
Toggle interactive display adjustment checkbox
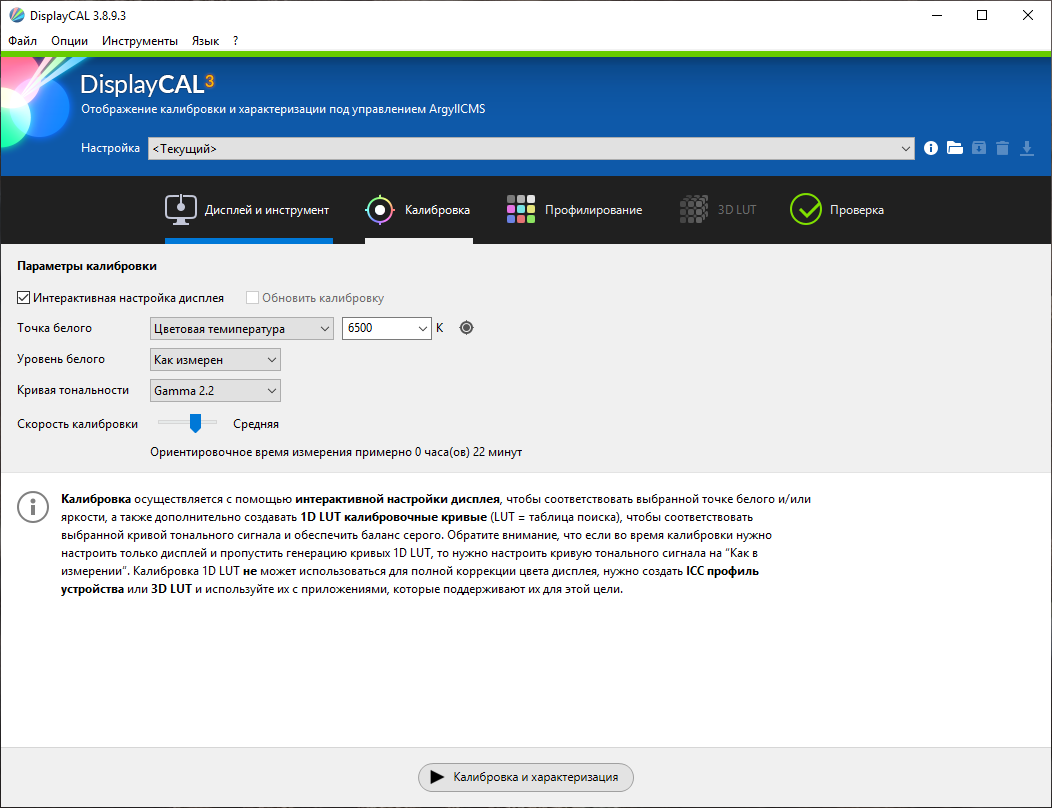(23, 297)
